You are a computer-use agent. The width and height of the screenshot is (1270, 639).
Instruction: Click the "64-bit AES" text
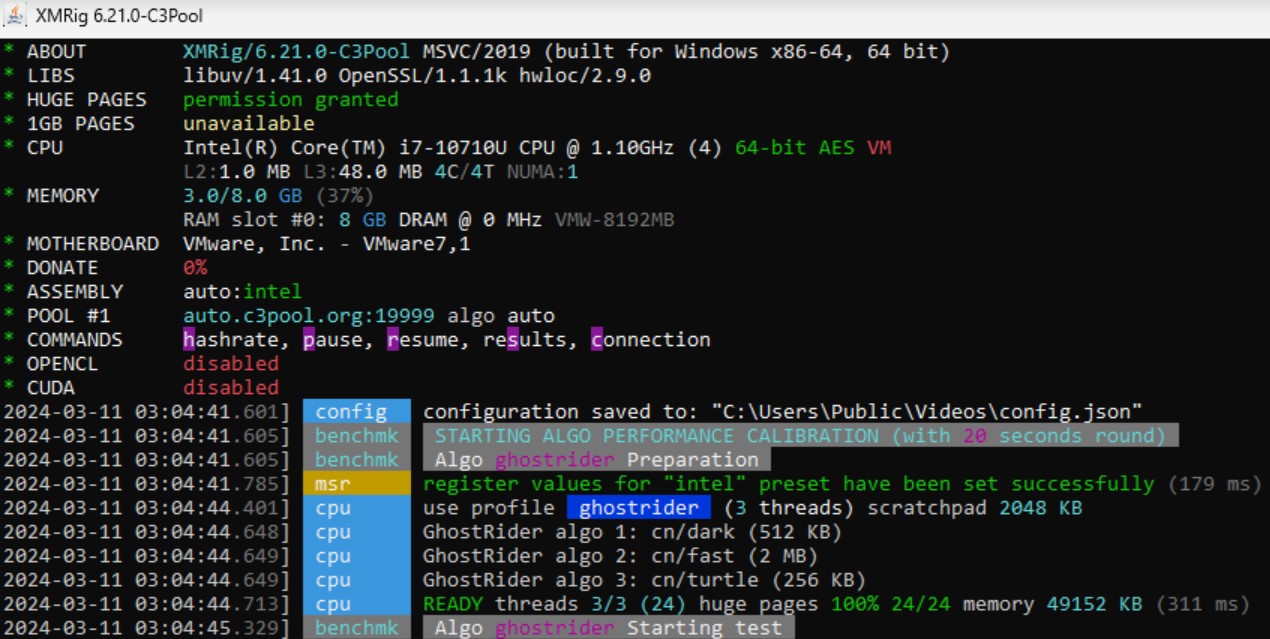(x=795, y=148)
